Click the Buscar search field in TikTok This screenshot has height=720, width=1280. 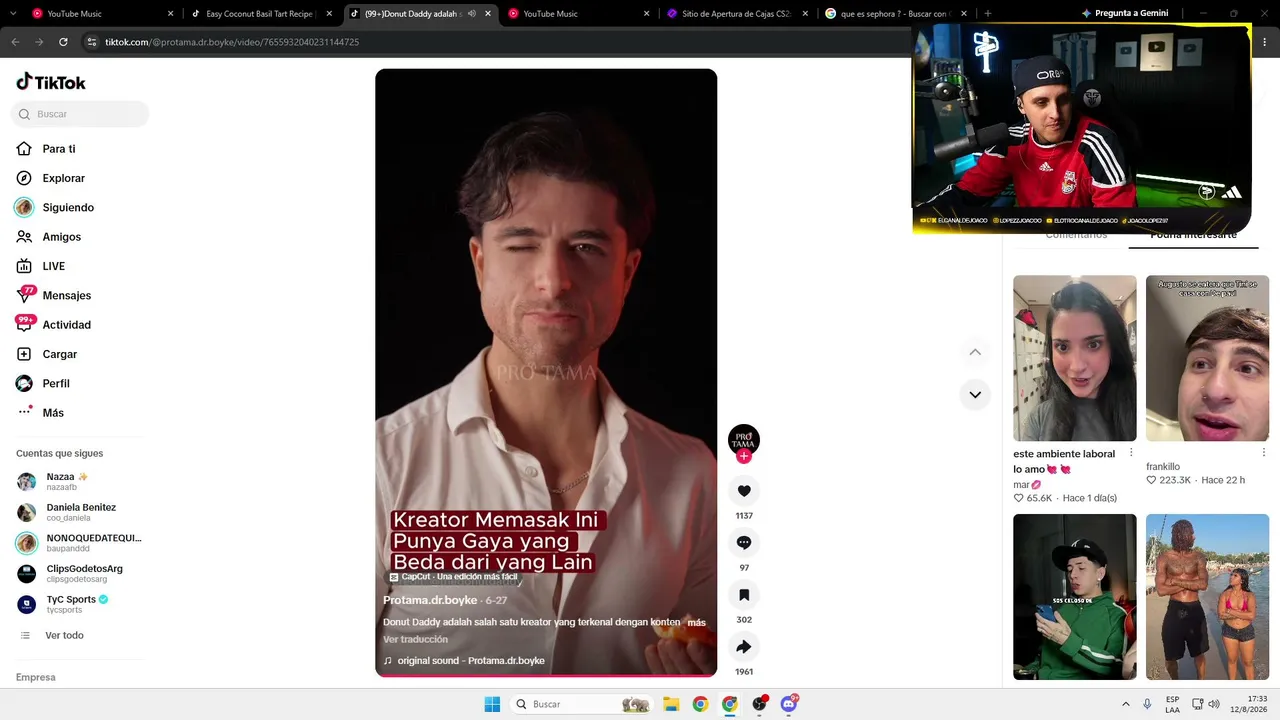(80, 114)
